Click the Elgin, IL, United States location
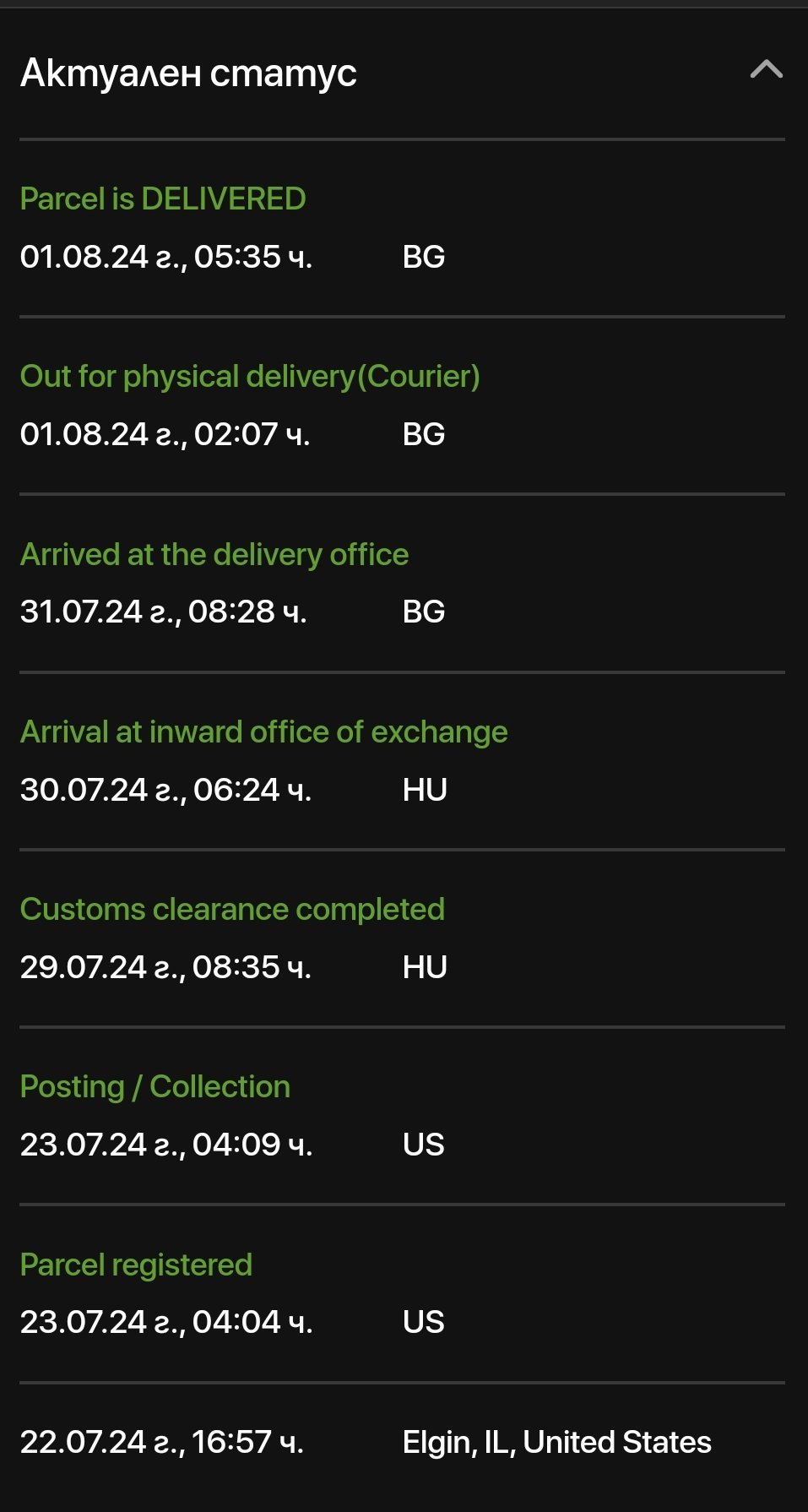808x1512 pixels. tap(556, 1443)
